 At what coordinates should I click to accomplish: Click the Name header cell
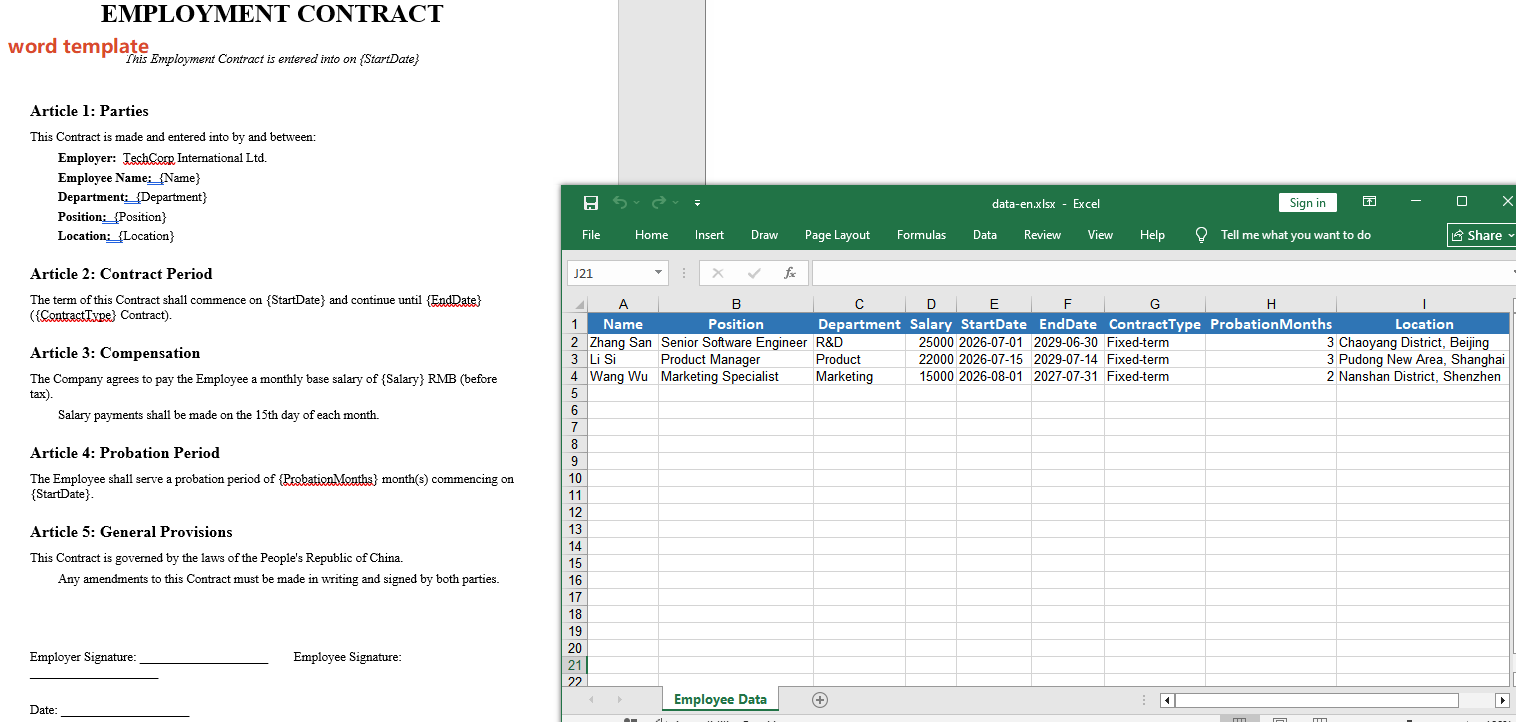(x=623, y=324)
